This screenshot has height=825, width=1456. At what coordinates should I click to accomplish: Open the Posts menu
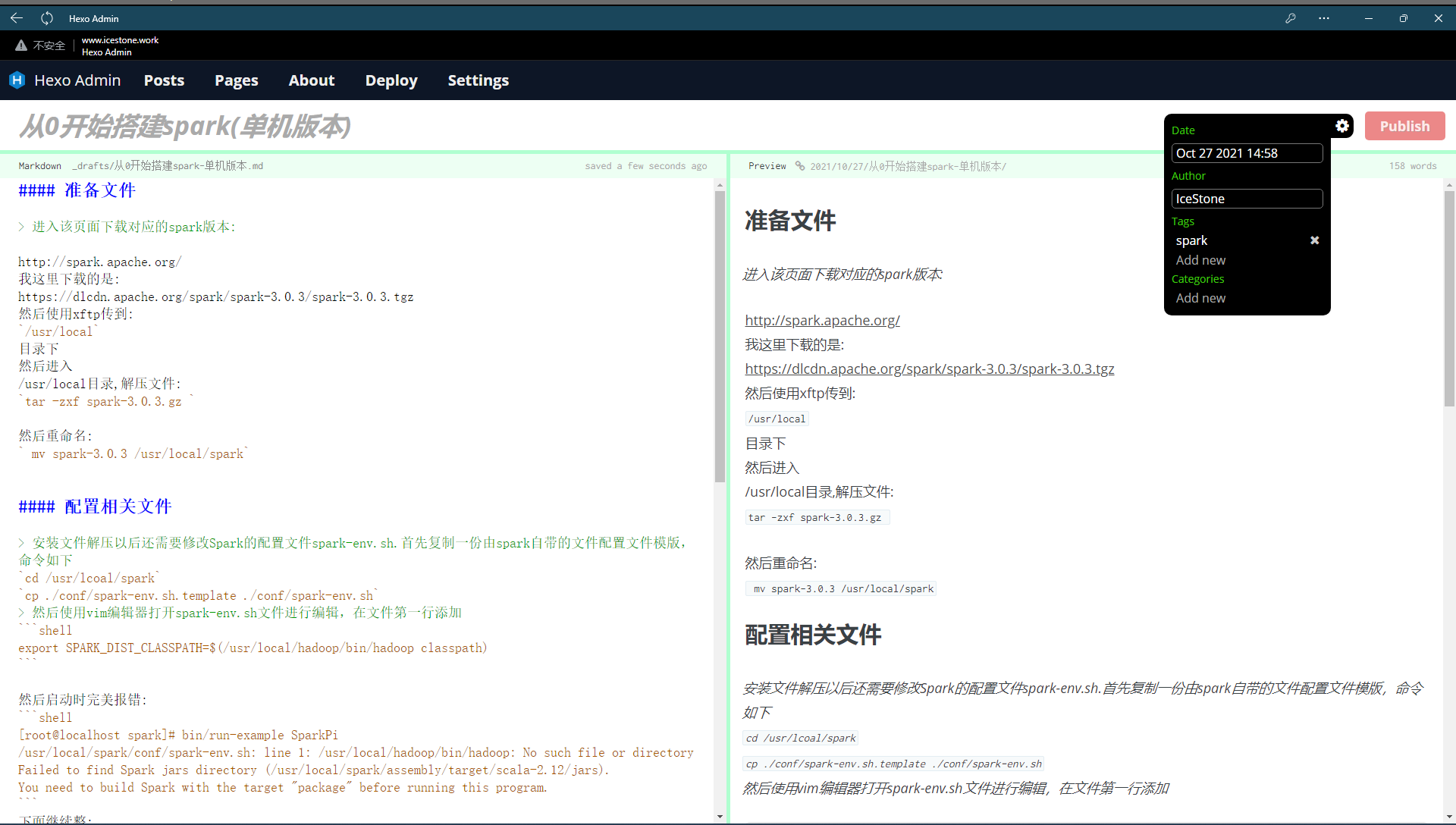point(164,80)
